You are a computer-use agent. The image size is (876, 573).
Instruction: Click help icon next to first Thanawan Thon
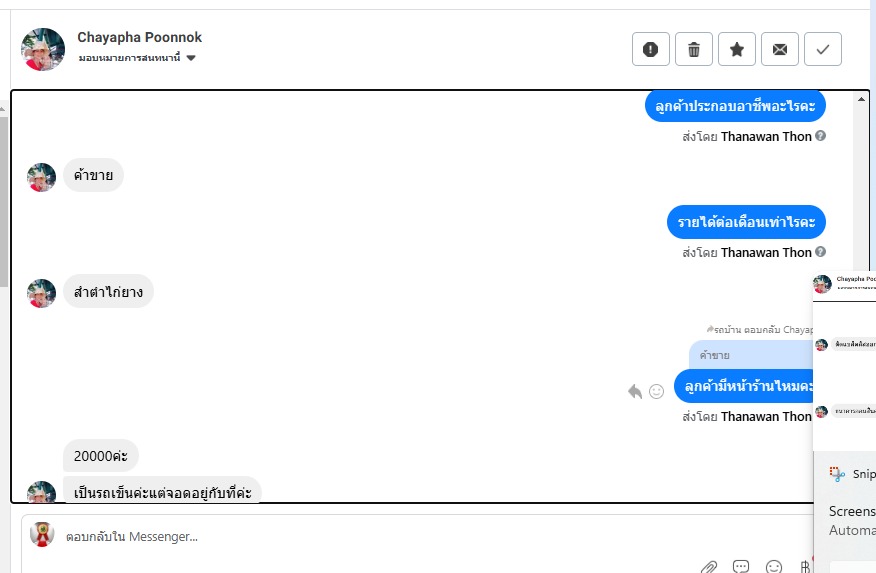(820, 136)
